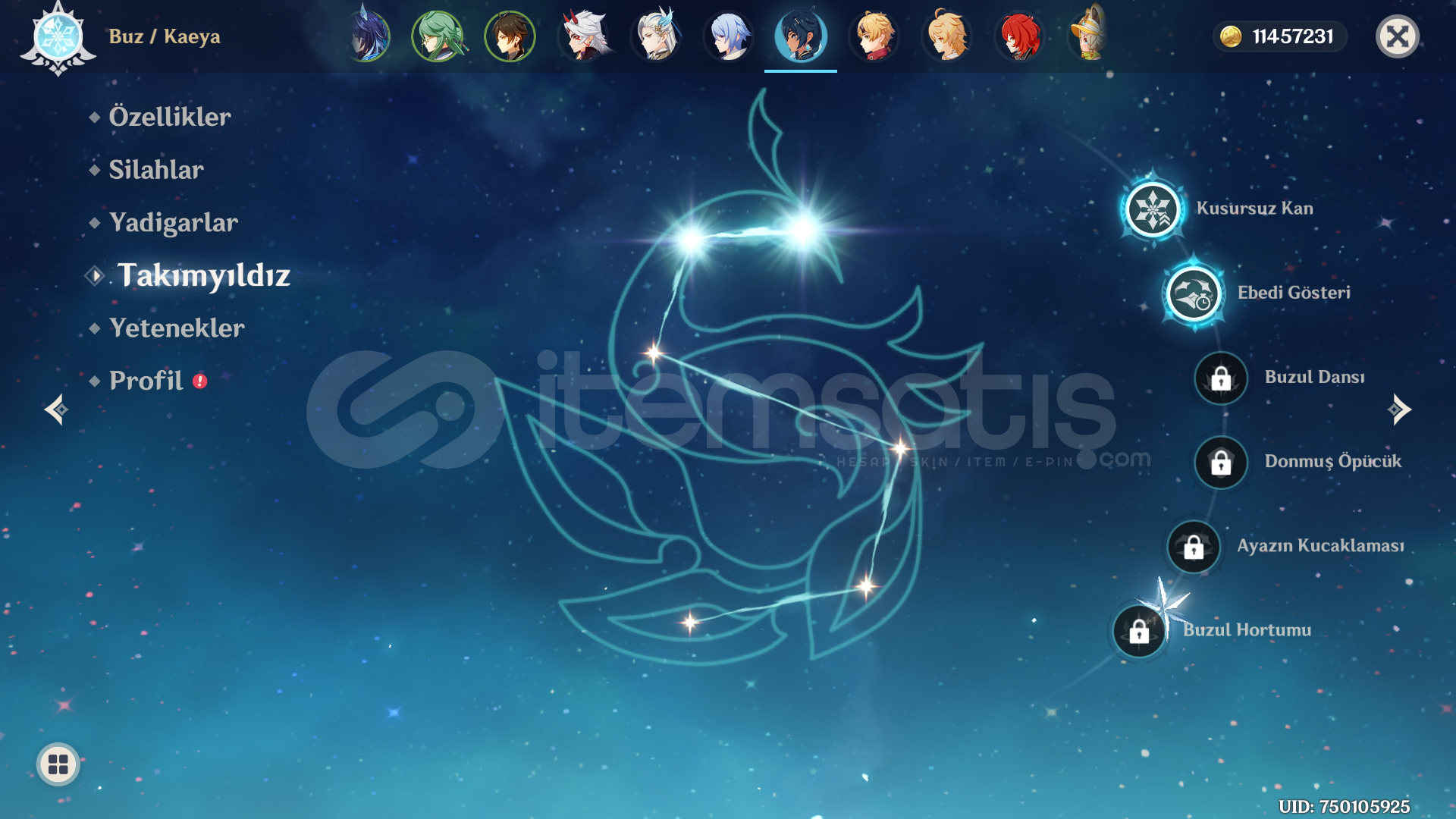Click the Mora coin icon
The image size is (1456, 819).
pyautogui.click(x=1231, y=36)
